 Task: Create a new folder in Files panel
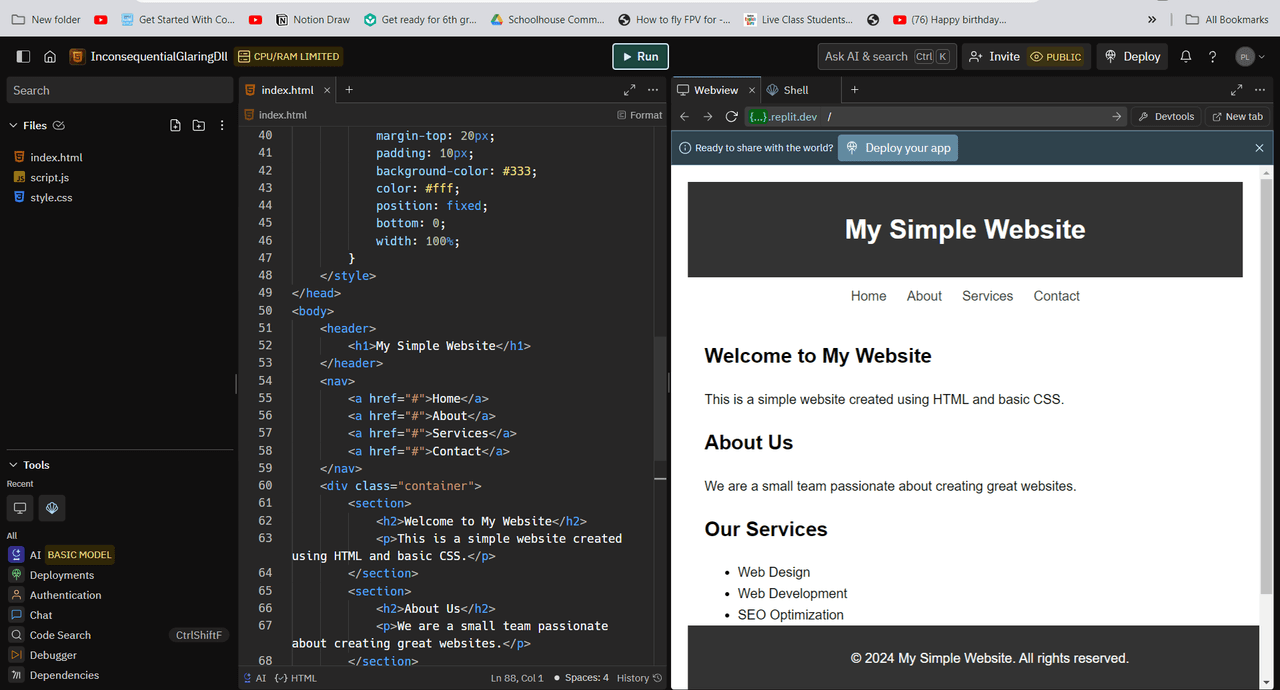click(x=198, y=126)
